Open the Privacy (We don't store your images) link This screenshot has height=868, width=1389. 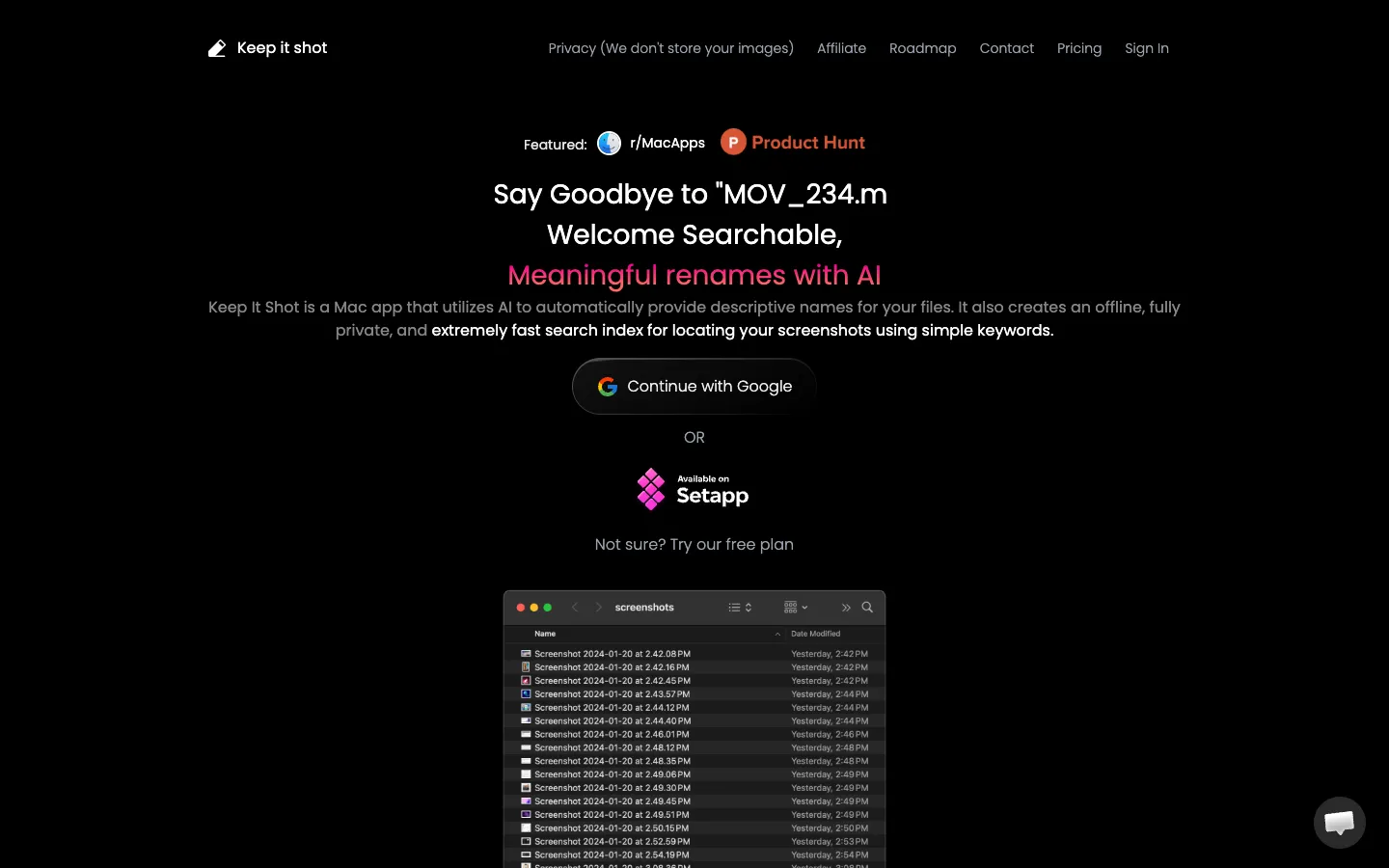click(x=671, y=48)
